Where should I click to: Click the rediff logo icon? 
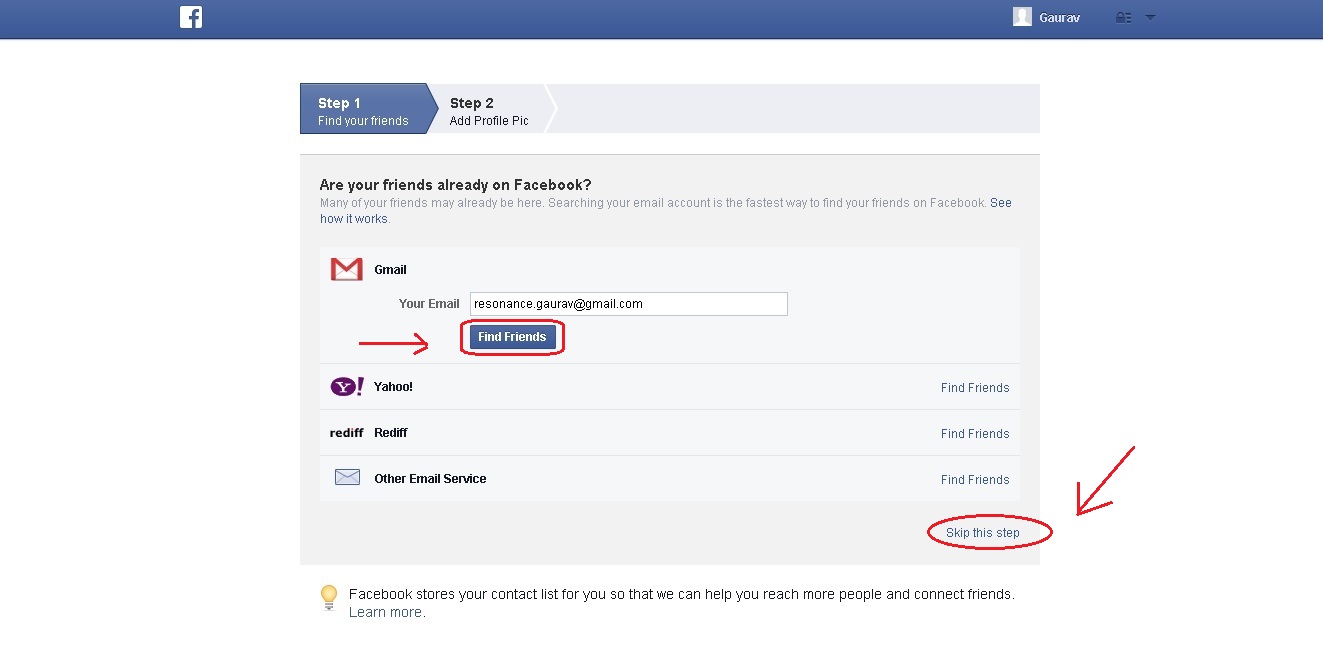coord(346,433)
